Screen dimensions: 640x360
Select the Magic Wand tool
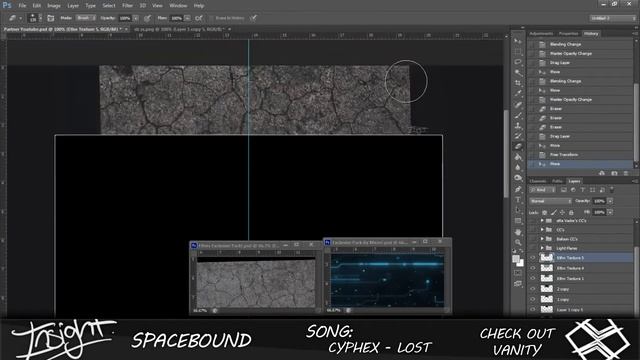[518, 73]
